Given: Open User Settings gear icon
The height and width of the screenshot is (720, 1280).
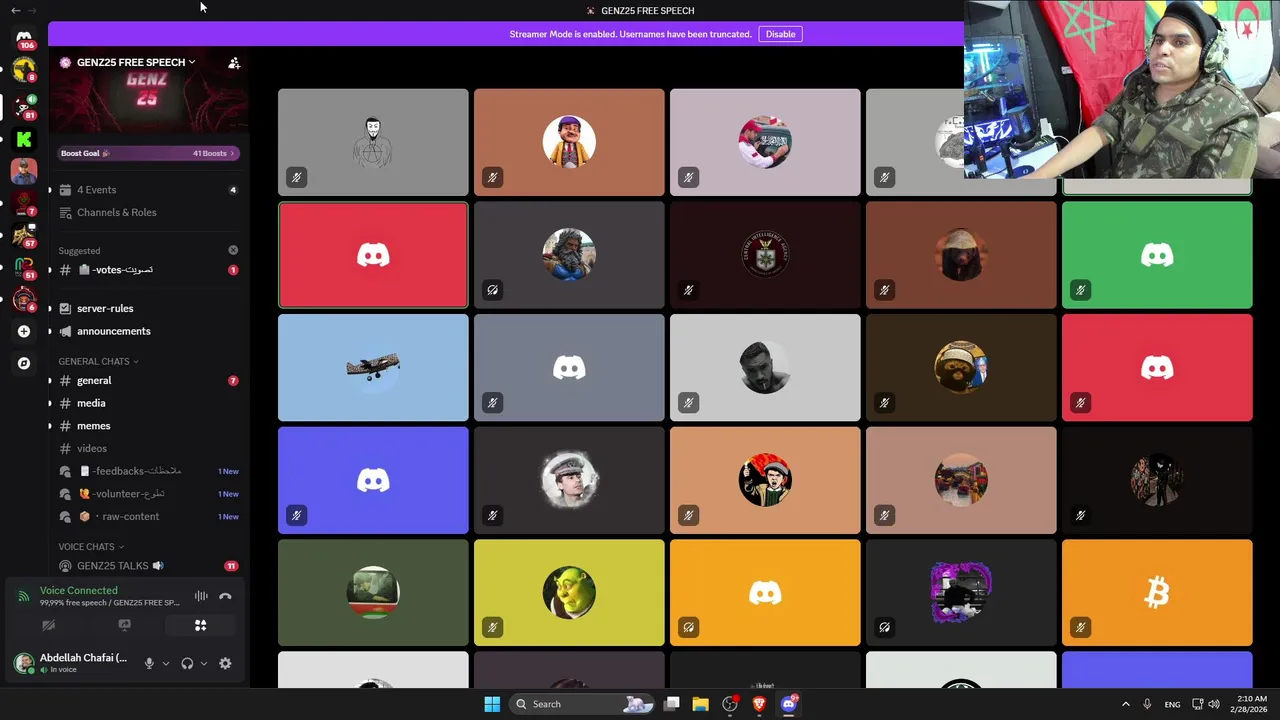Looking at the screenshot, I should (x=225, y=663).
